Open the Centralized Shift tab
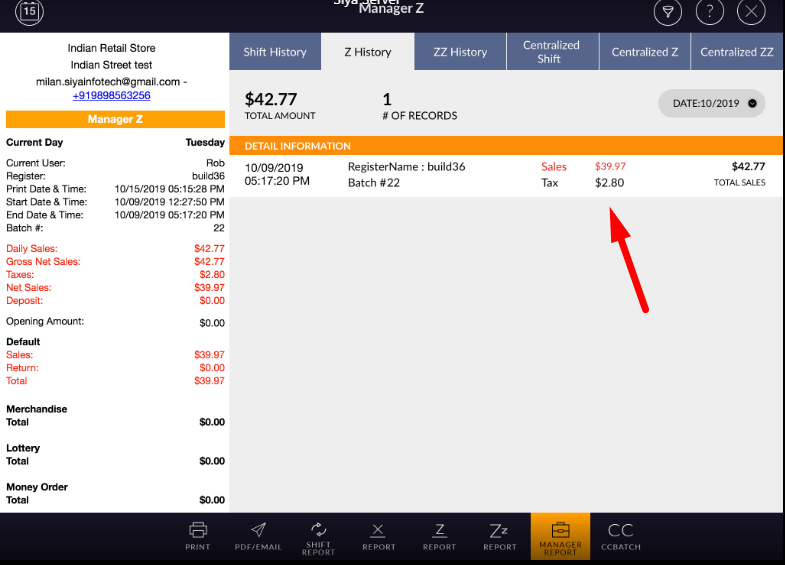785x565 pixels. pos(551,52)
